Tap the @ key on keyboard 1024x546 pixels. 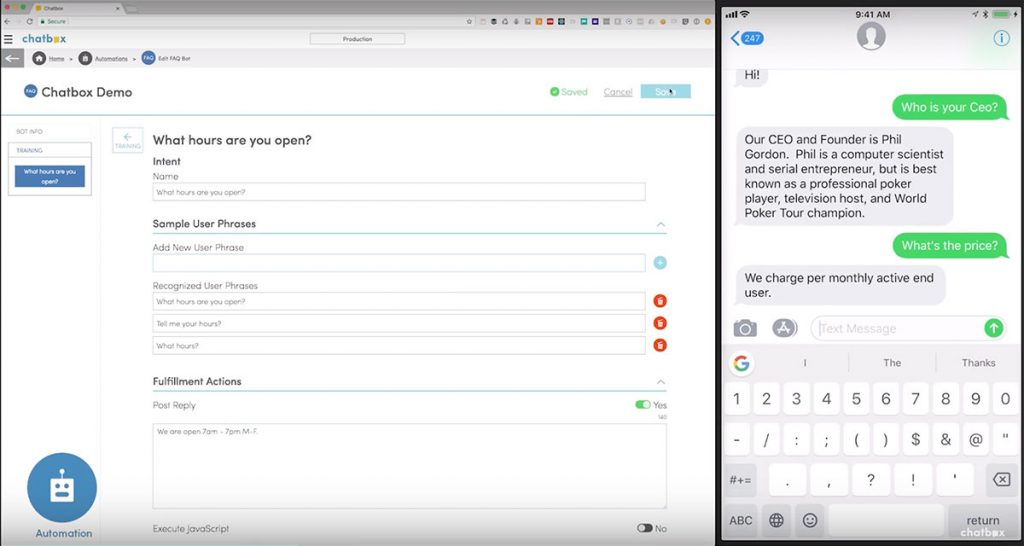point(975,440)
